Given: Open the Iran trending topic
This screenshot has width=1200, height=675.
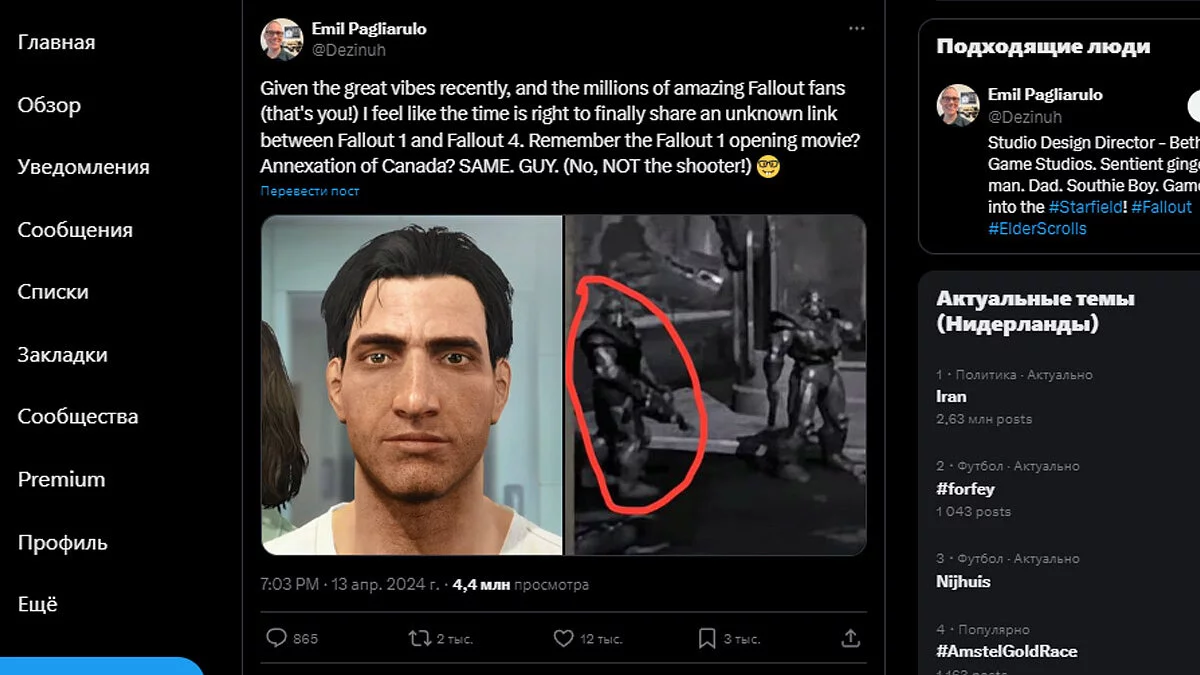Looking at the screenshot, I should (x=951, y=396).
